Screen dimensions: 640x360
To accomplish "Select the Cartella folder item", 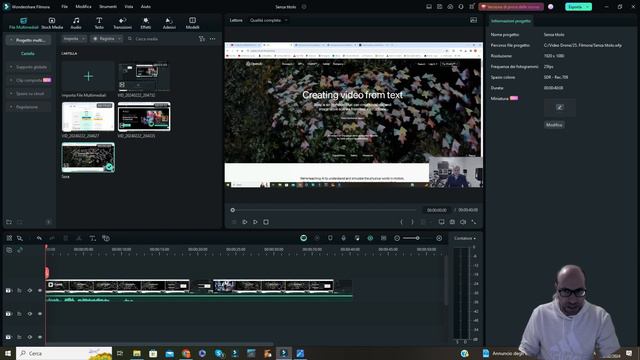I will [28, 53].
